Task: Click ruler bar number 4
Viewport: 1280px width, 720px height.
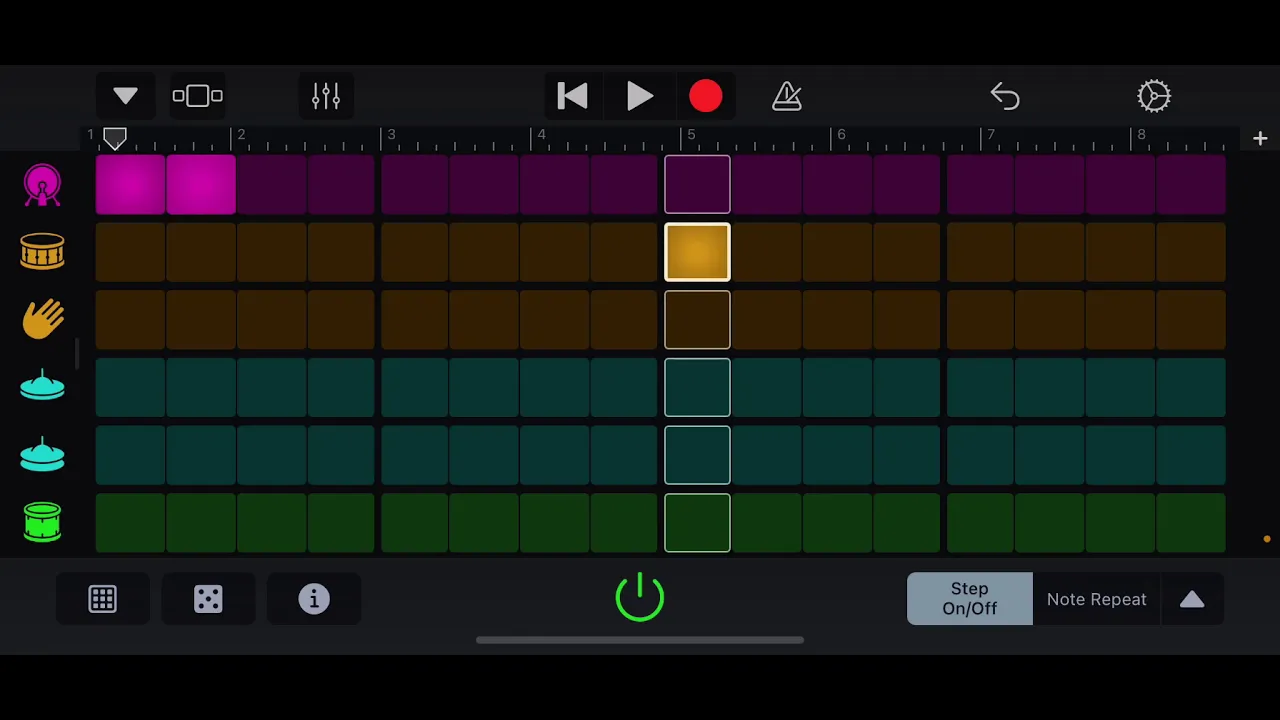Action: click(541, 135)
